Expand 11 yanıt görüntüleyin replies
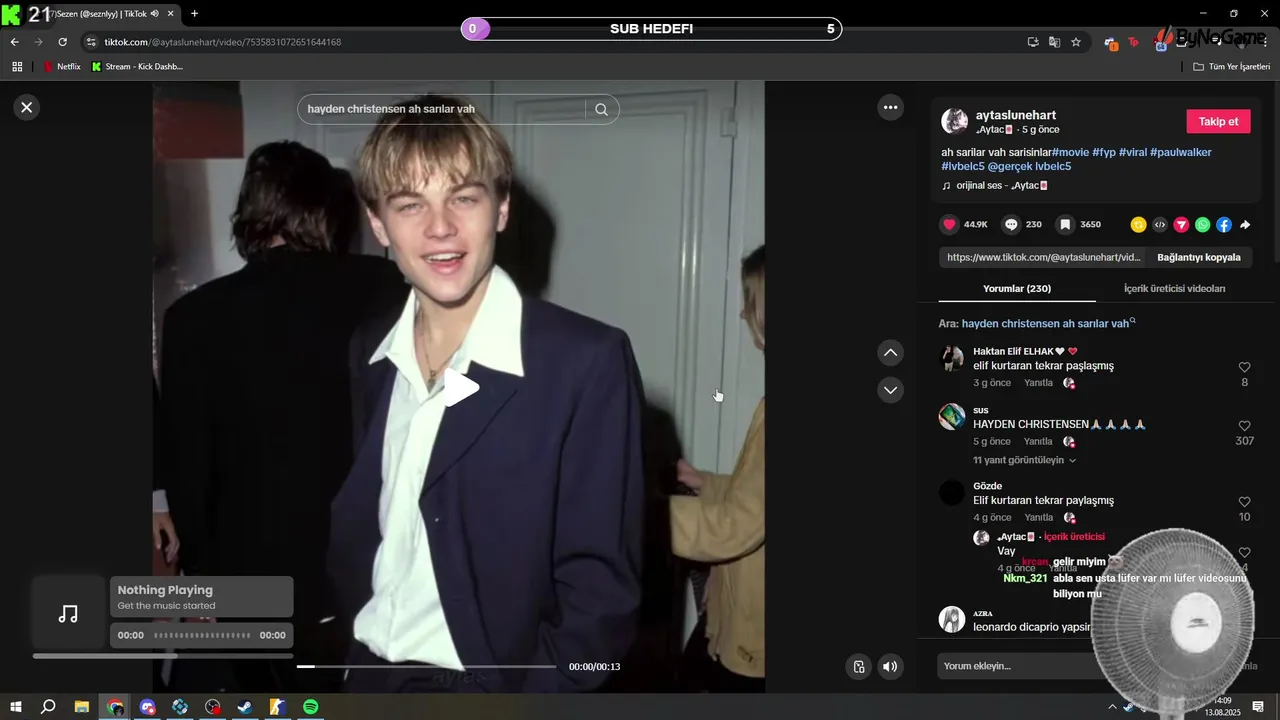Viewport: 1280px width, 720px height. coord(1024,460)
